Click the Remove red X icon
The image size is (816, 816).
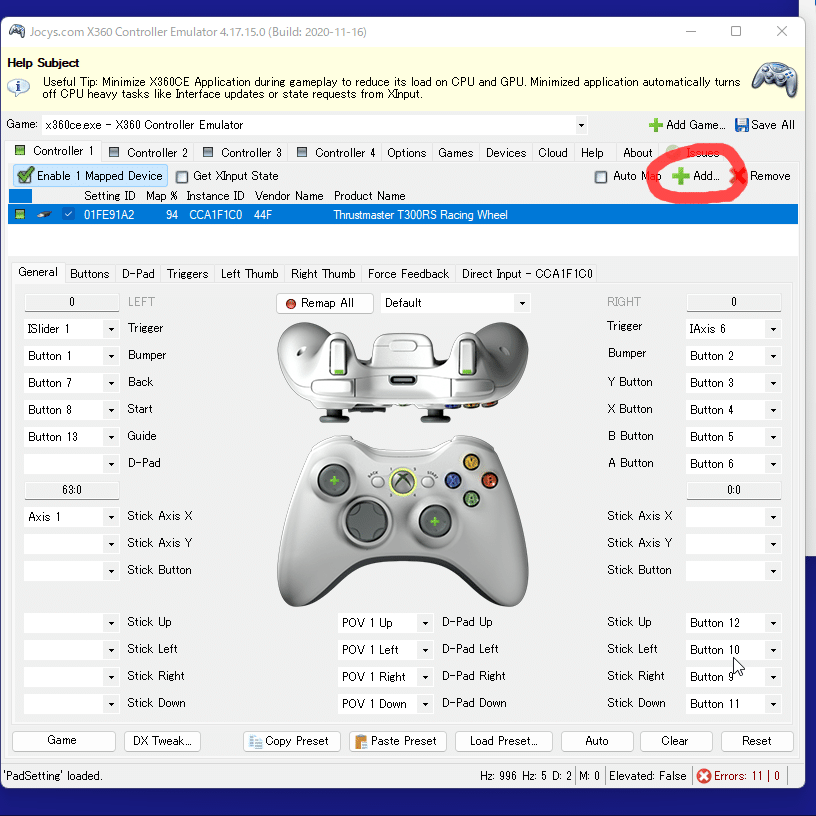tap(738, 176)
